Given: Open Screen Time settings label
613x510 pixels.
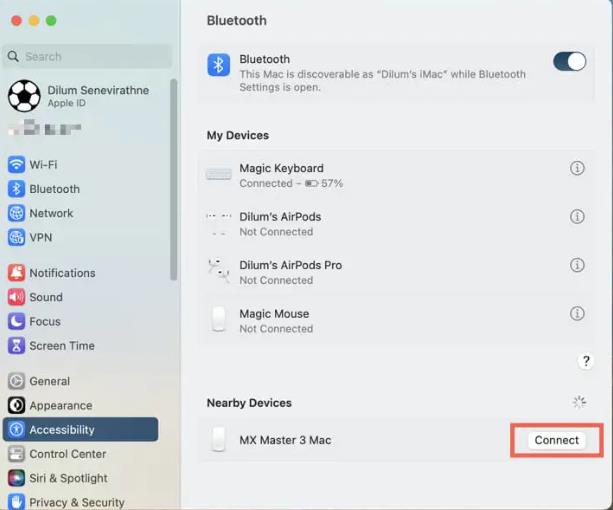Looking at the screenshot, I should click(62, 345).
